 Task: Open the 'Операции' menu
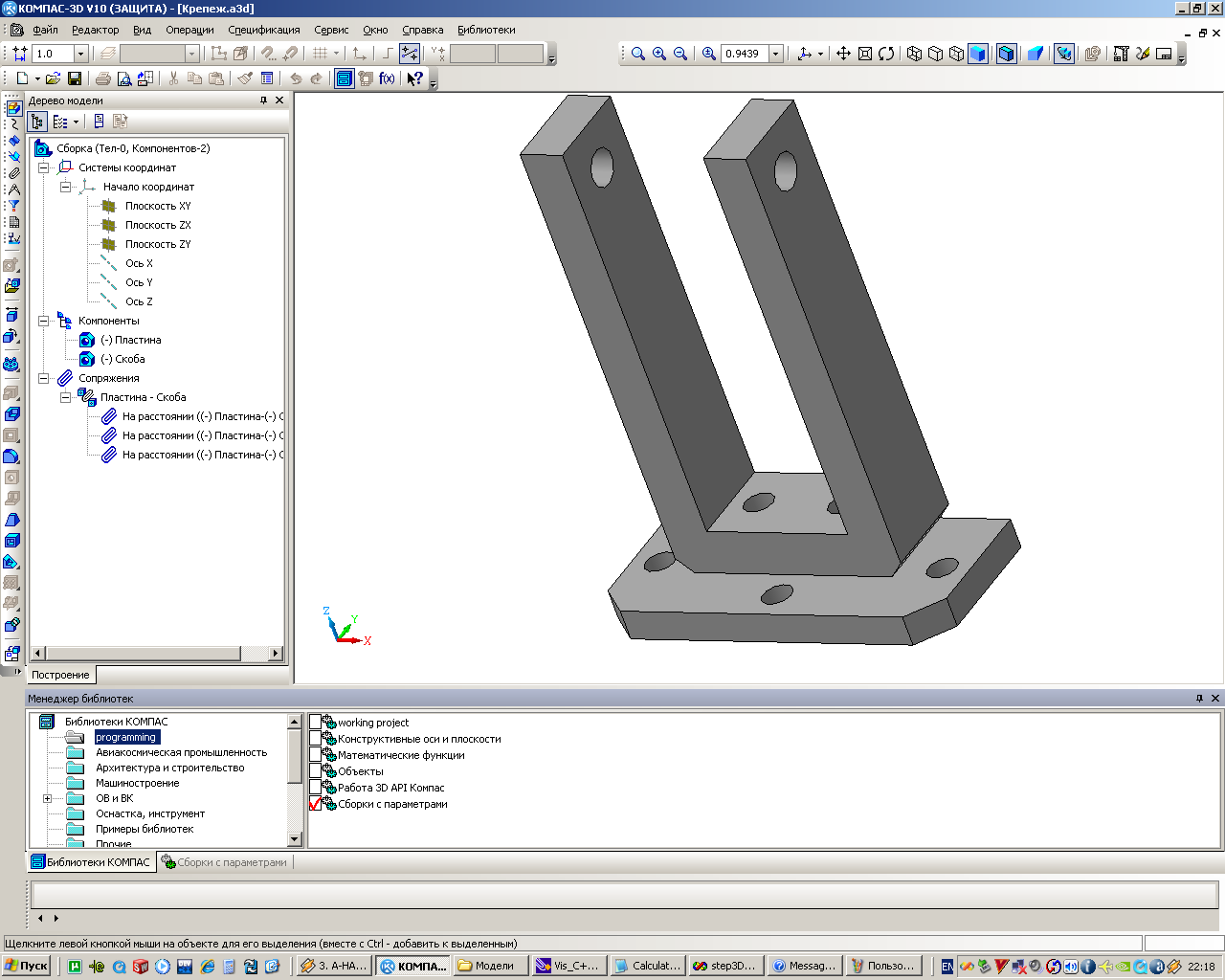pyautogui.click(x=189, y=30)
